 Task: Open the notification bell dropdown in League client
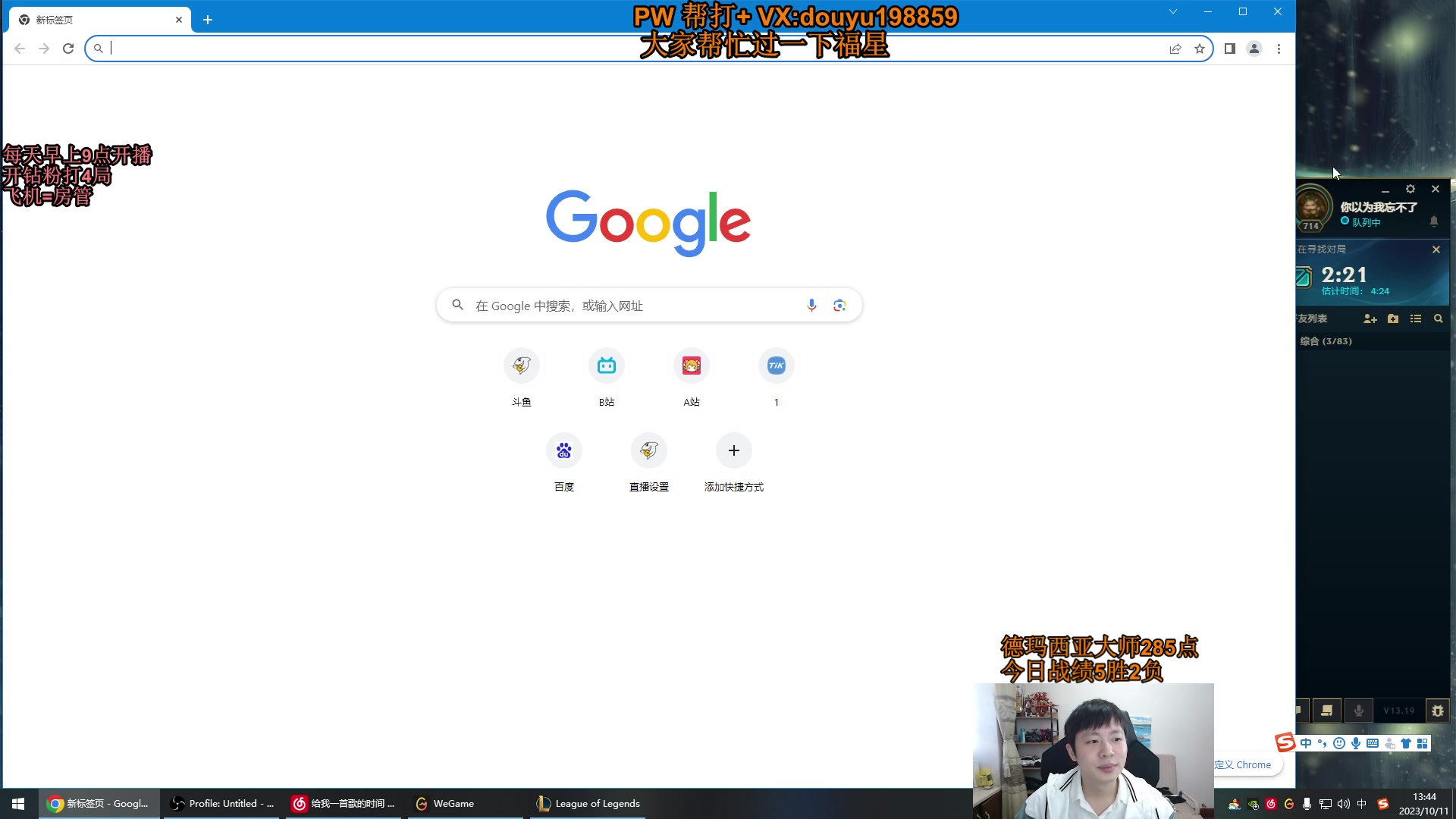(1433, 221)
